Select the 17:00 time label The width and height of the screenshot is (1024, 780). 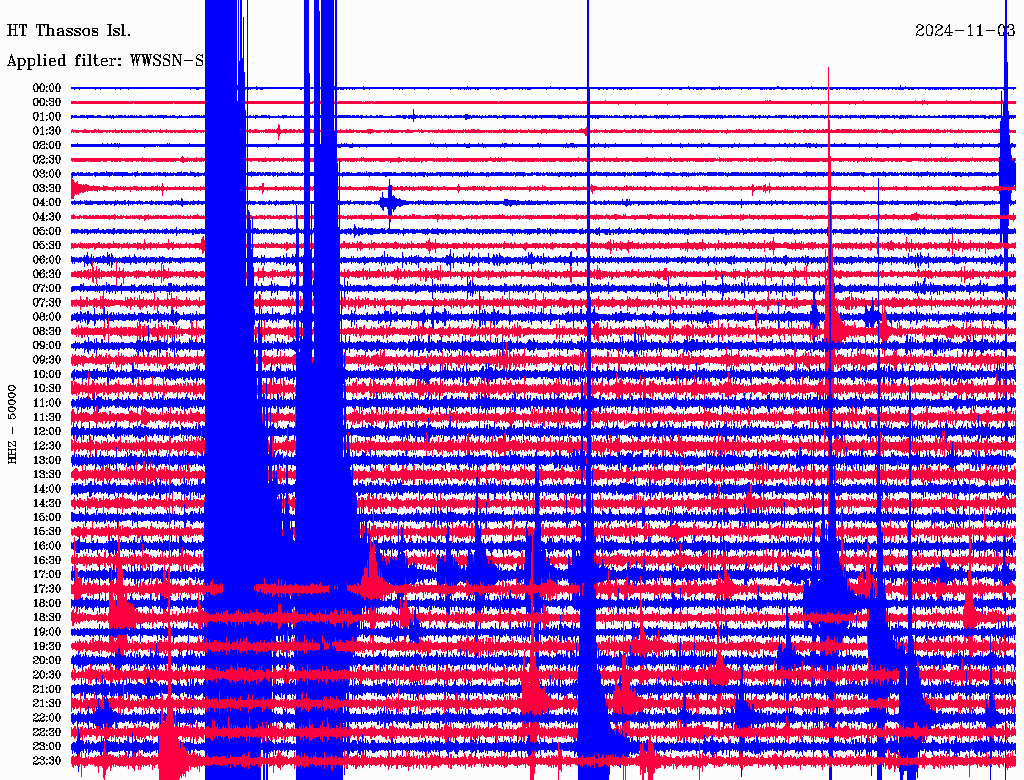(x=47, y=574)
